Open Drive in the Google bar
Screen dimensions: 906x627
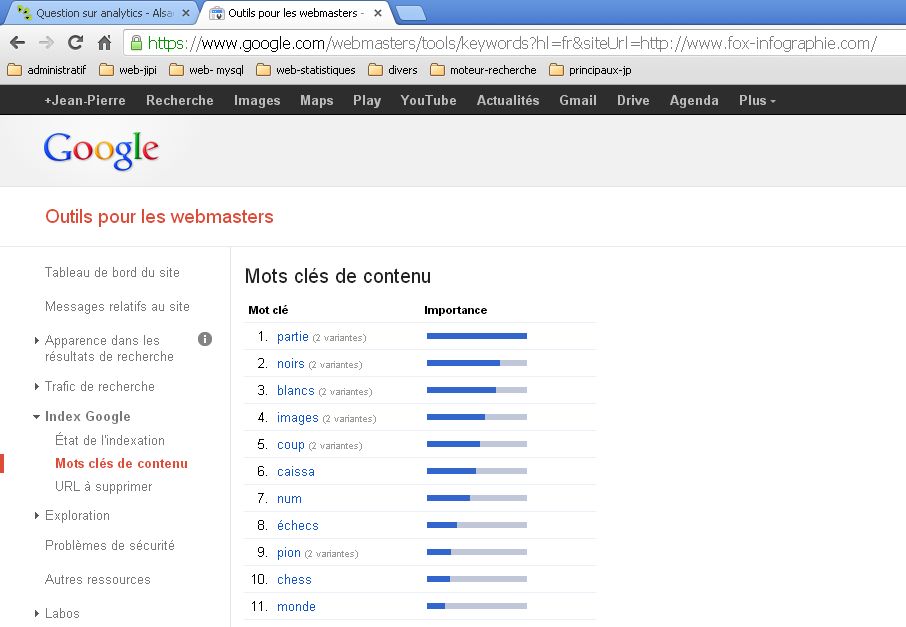pos(633,100)
